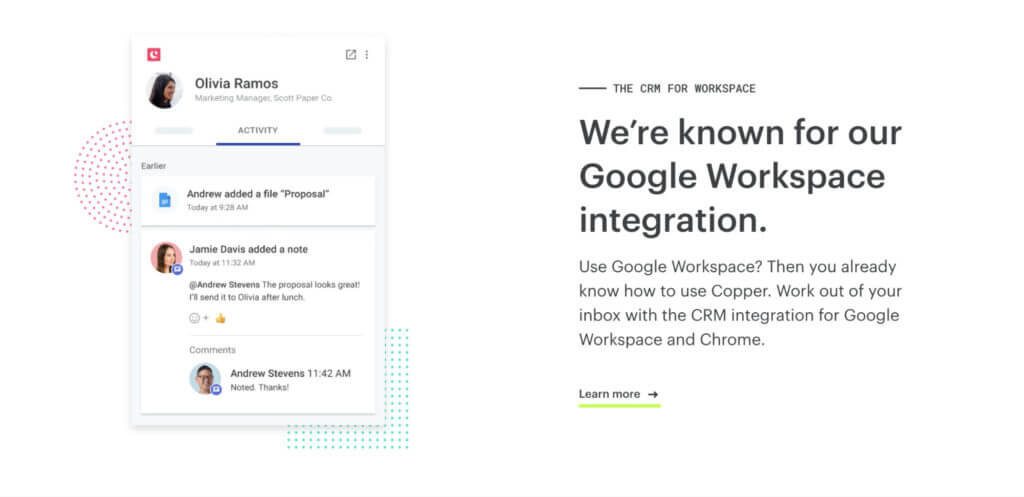Select the ACTIVITY tab
This screenshot has height=497, width=1024.
(x=258, y=131)
